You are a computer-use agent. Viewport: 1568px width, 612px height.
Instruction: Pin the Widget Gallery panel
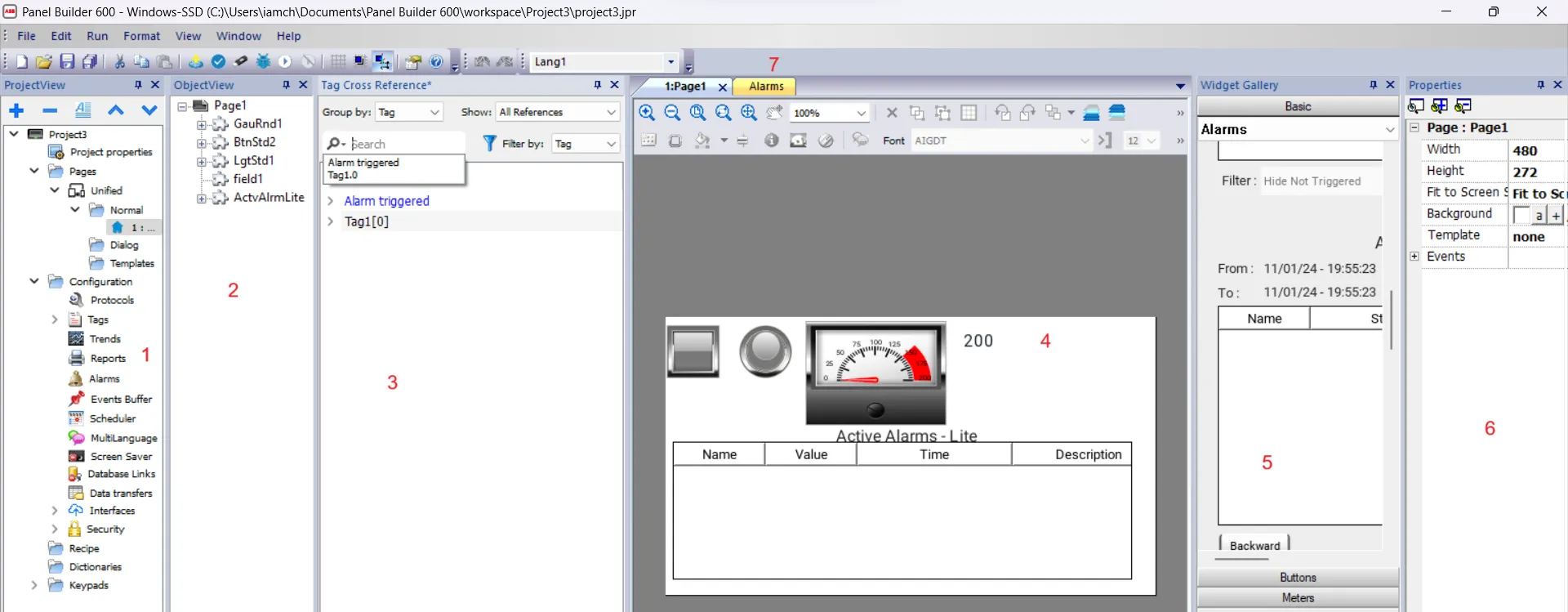pyautogui.click(x=1373, y=85)
